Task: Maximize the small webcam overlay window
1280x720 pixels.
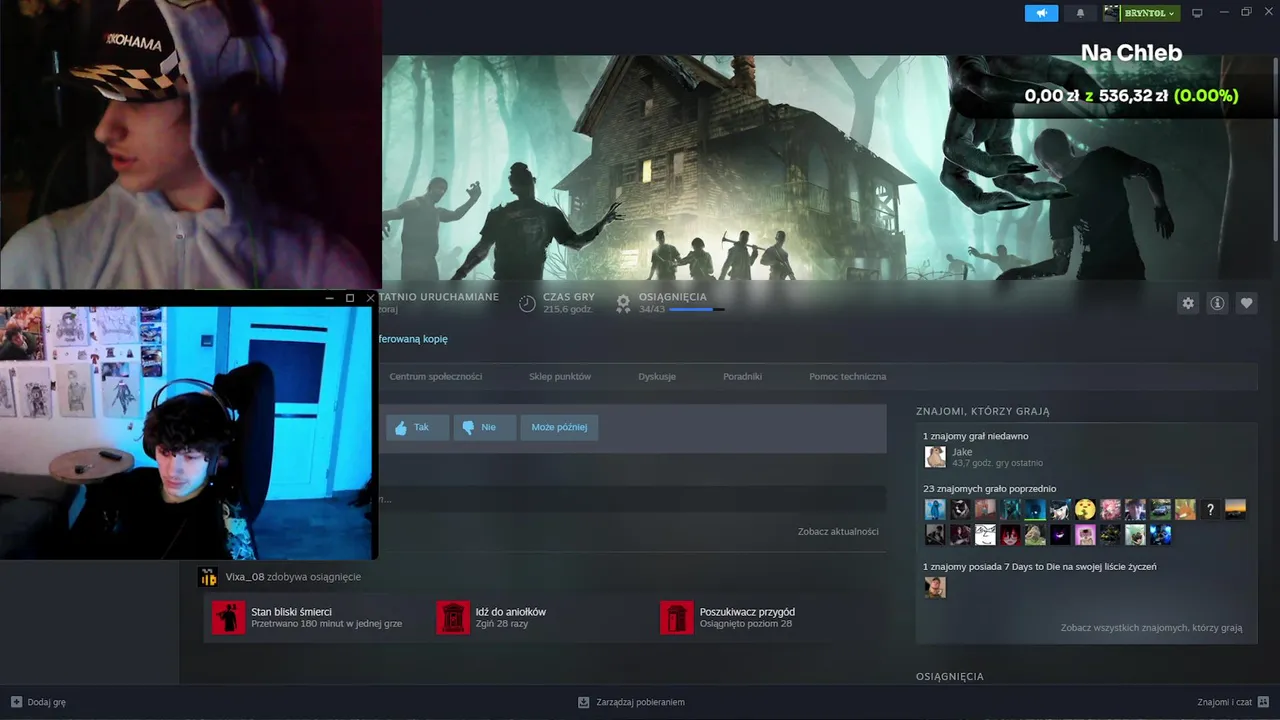Action: pos(350,298)
